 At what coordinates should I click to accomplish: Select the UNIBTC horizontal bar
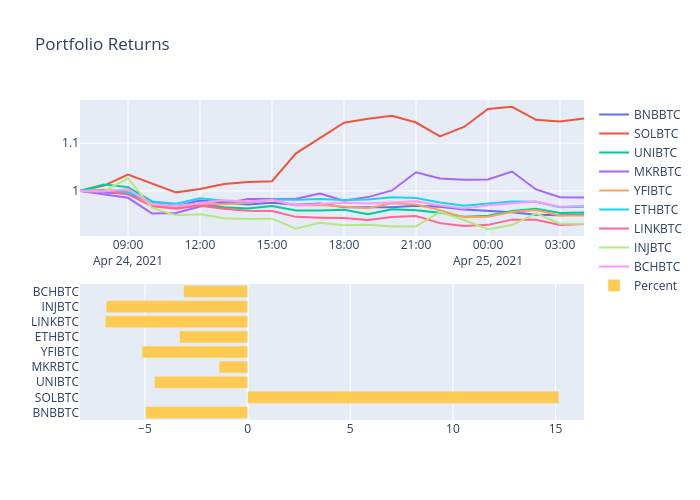point(201,382)
